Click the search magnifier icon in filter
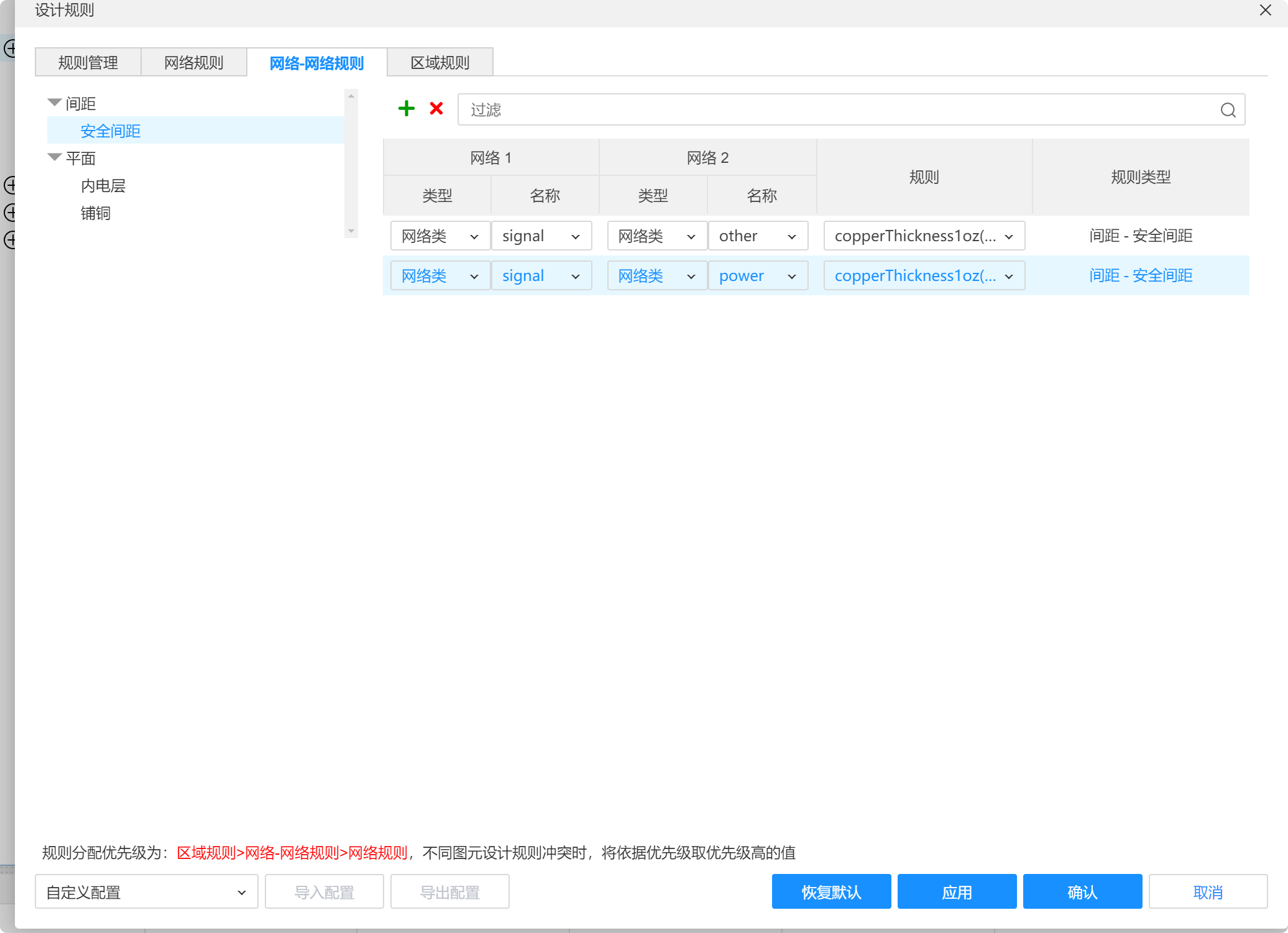This screenshot has height=933, width=1288. 1228,110
